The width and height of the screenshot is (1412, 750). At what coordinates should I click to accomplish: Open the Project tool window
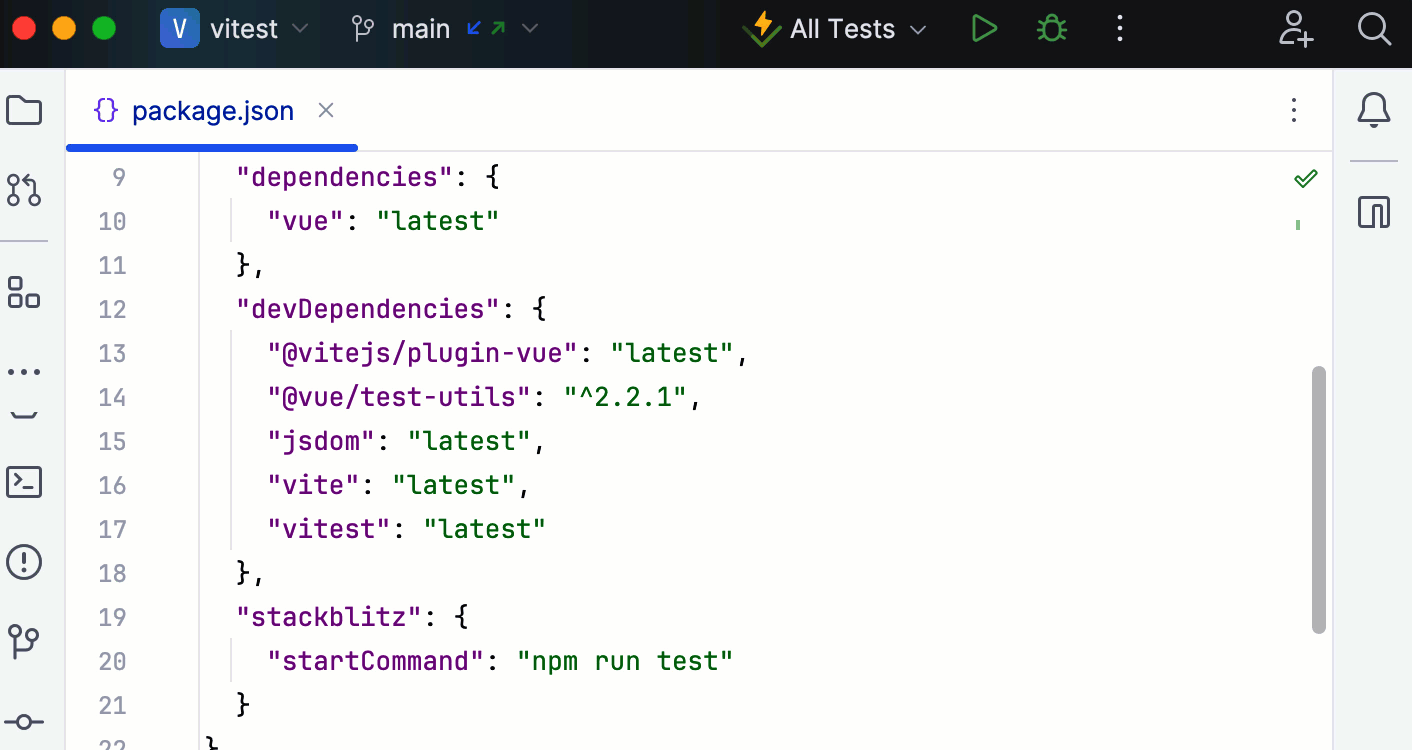click(24, 110)
